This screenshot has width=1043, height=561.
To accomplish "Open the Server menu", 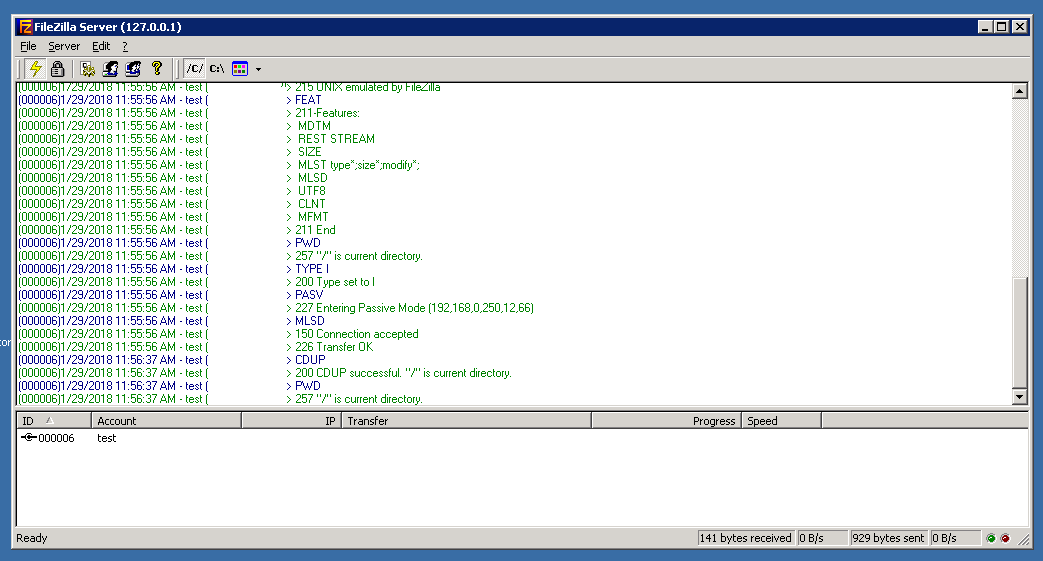I will tap(64, 46).
